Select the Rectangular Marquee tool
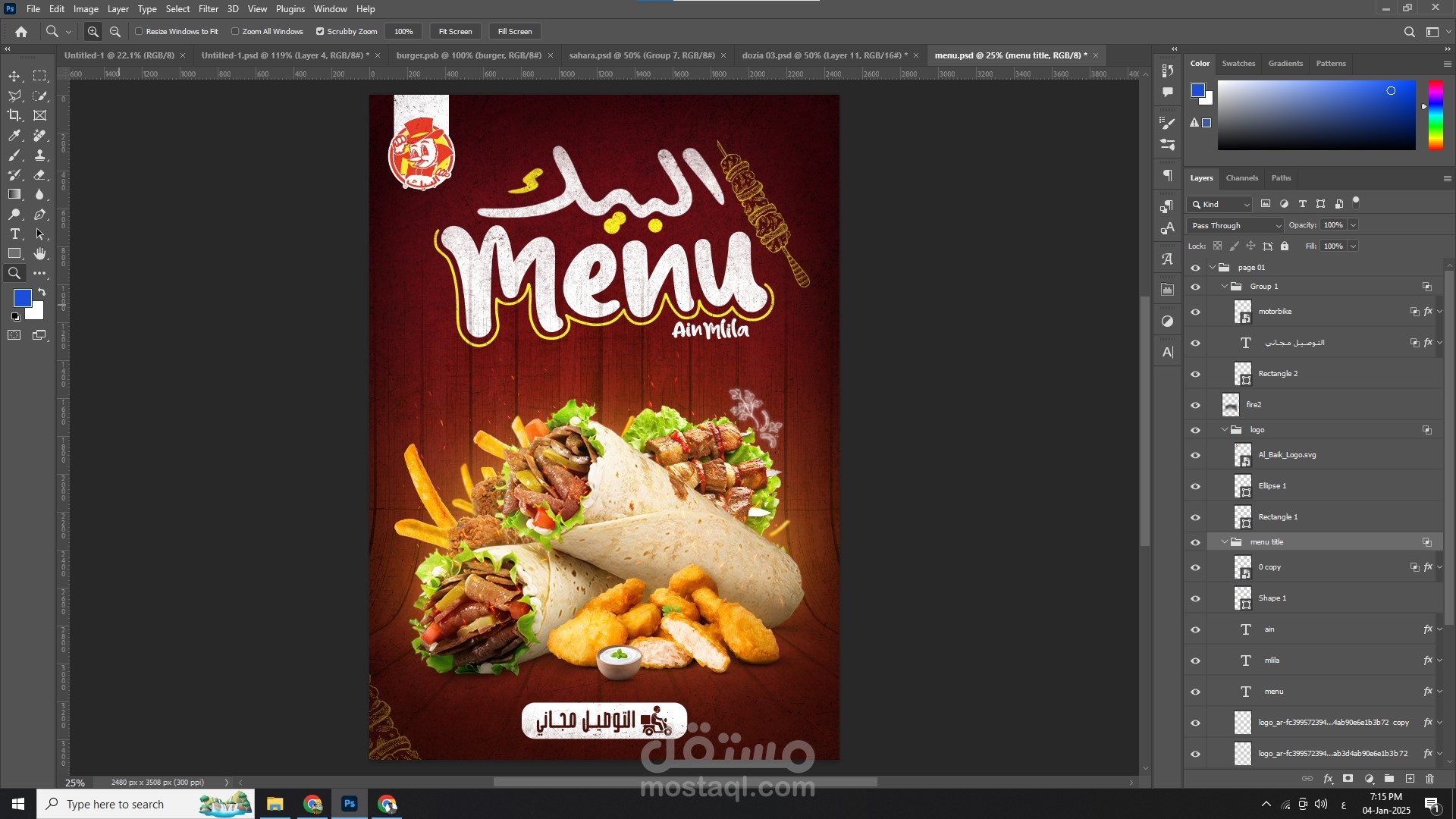1456x819 pixels. click(x=40, y=76)
